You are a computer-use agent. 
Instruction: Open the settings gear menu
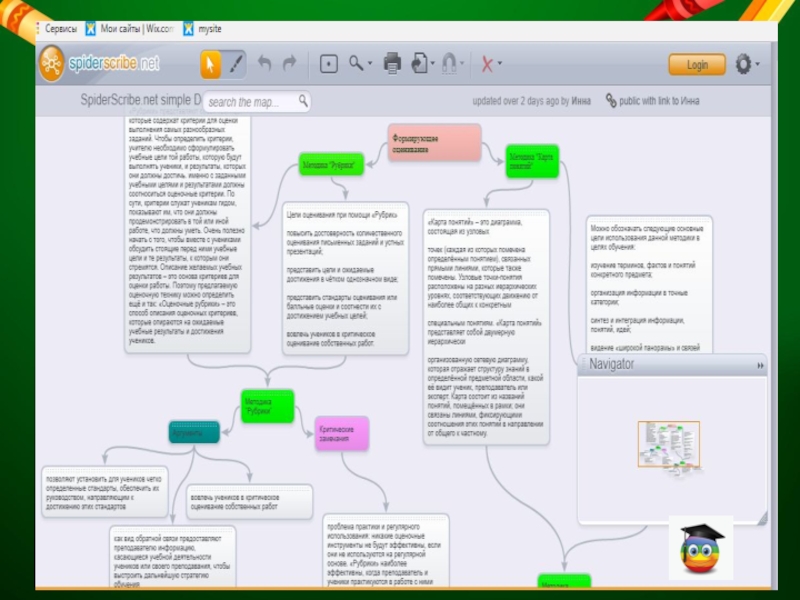pyautogui.click(x=746, y=64)
